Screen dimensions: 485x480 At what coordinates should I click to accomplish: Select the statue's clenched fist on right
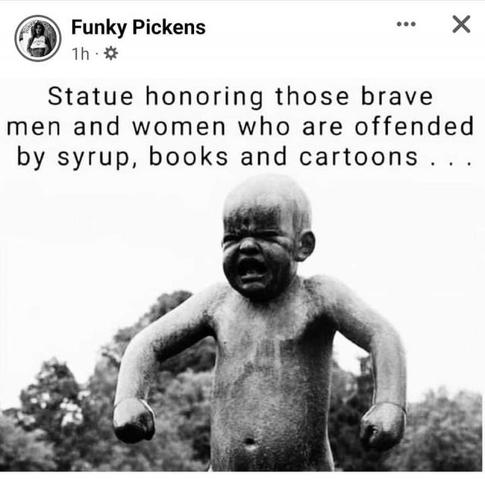pyautogui.click(x=382, y=426)
